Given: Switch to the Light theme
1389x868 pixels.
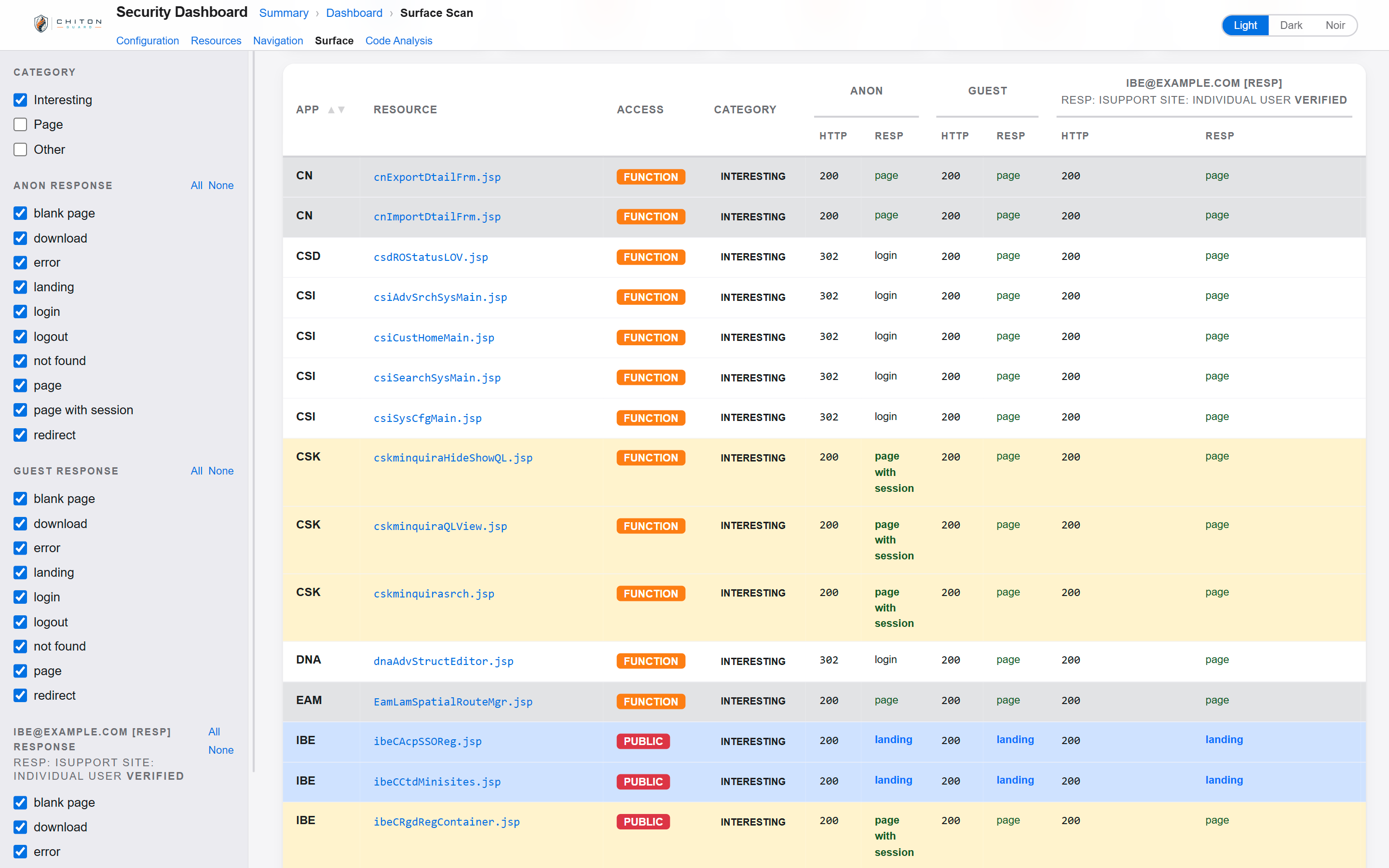Looking at the screenshot, I should tap(1245, 25).
